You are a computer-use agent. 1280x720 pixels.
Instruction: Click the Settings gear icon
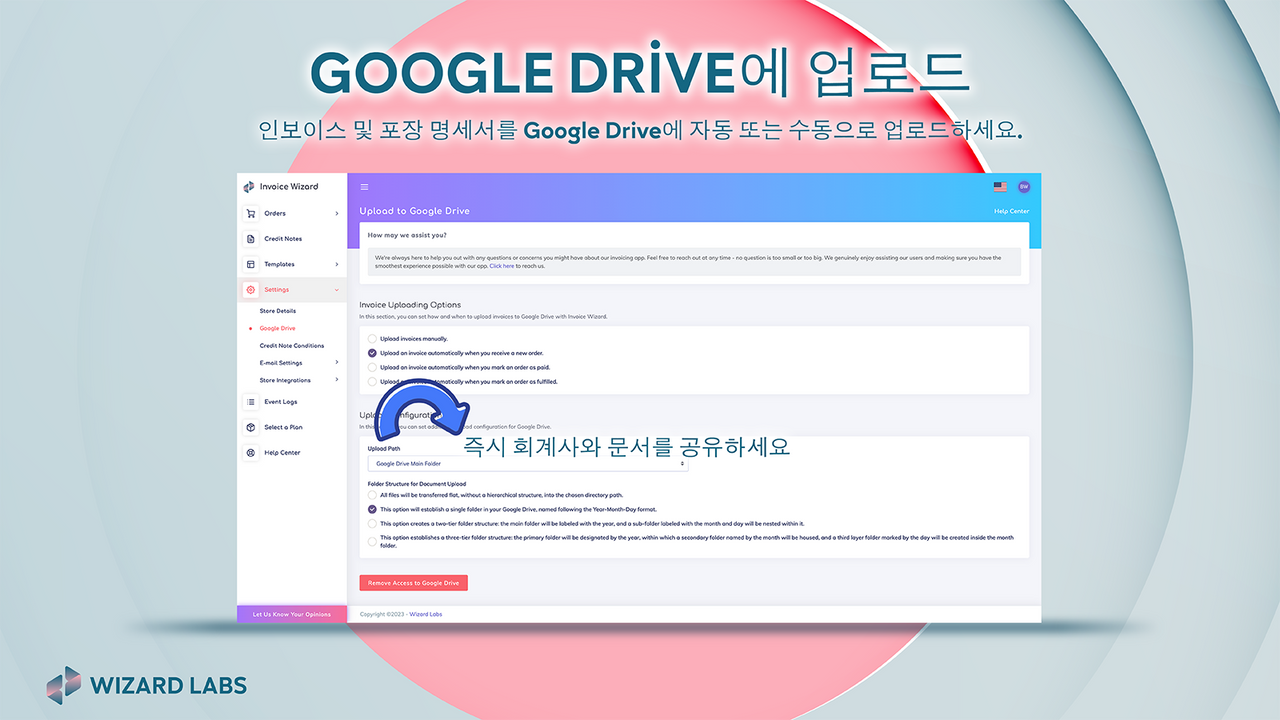tap(250, 290)
